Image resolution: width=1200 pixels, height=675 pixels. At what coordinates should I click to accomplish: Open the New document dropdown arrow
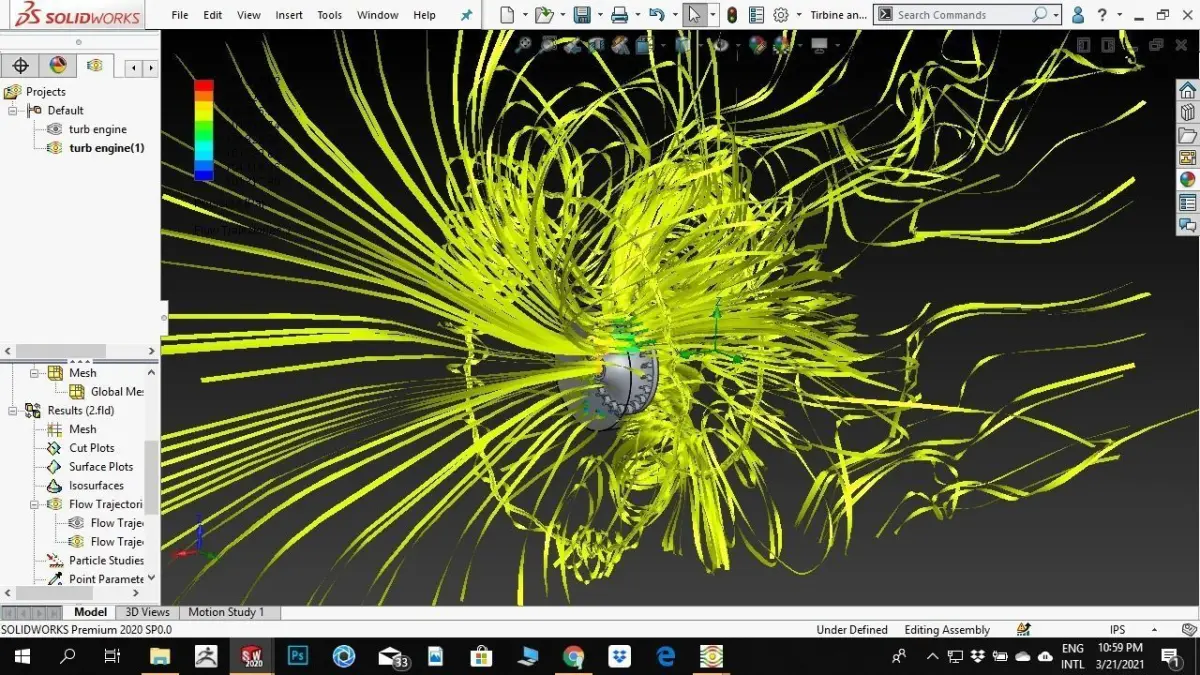tap(524, 15)
